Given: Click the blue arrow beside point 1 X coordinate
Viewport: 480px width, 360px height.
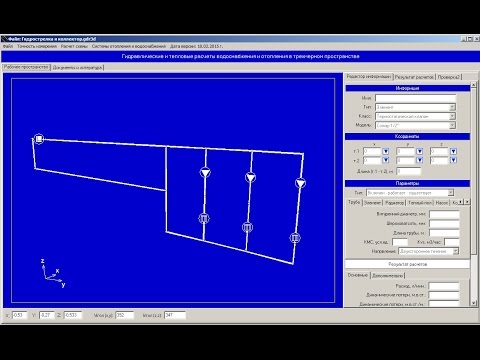Looking at the screenshot, I should click(x=386, y=151).
